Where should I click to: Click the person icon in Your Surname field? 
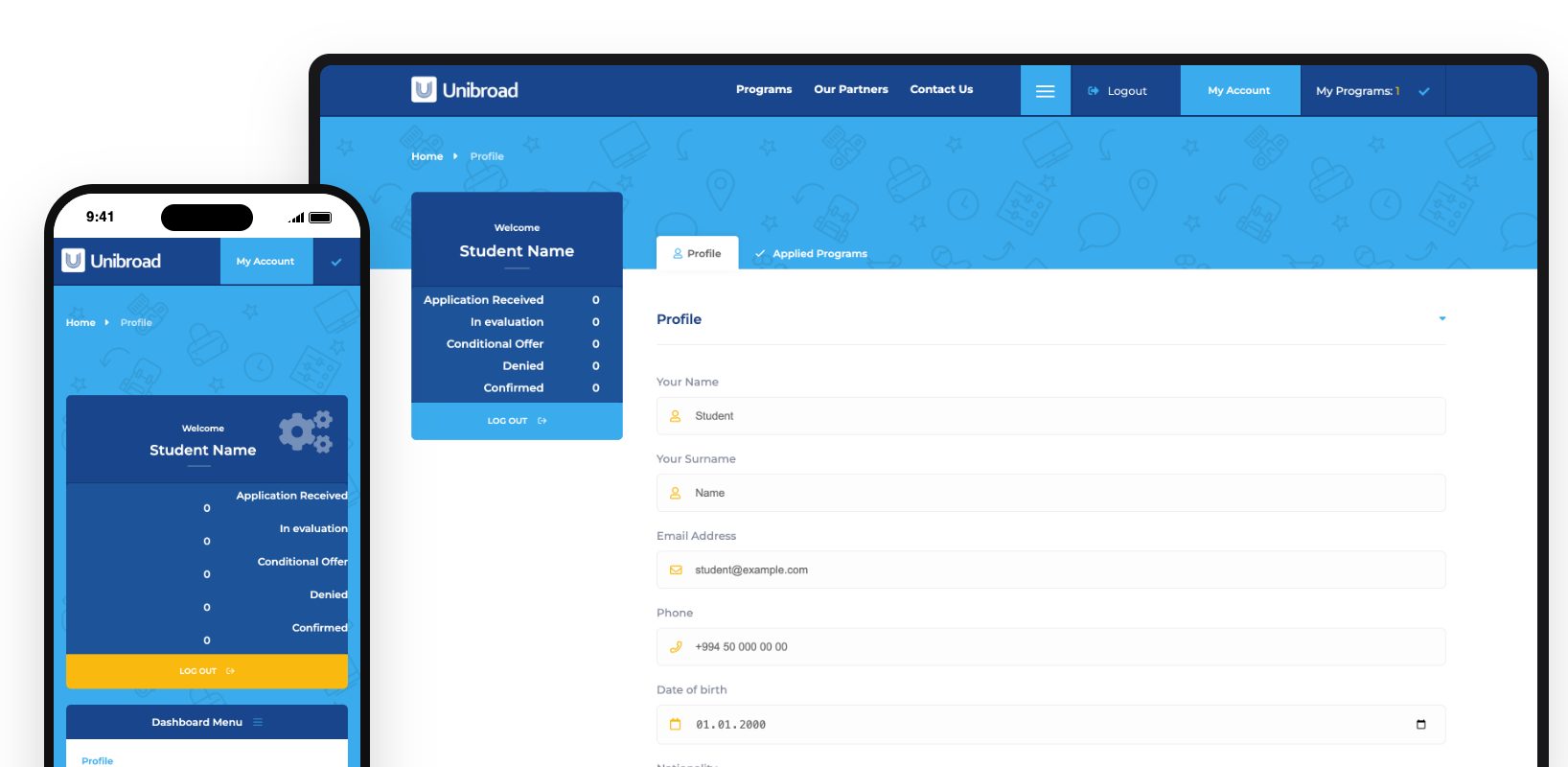(x=675, y=493)
